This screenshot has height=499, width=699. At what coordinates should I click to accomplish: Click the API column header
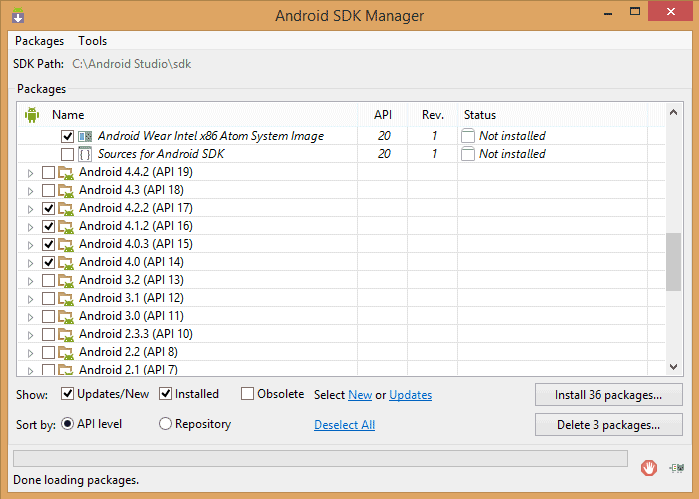tap(382, 115)
